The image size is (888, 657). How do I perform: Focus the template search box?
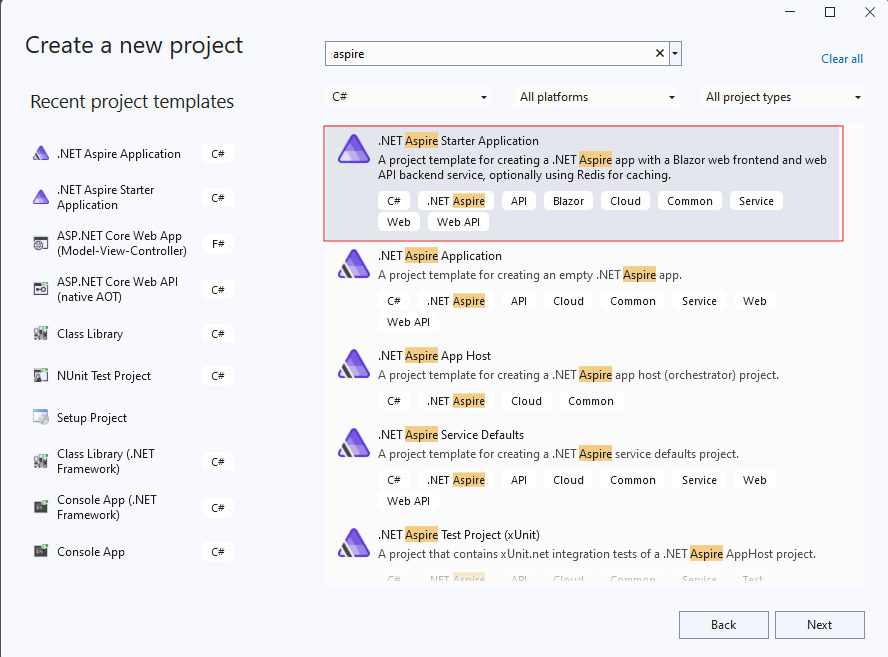tap(488, 54)
